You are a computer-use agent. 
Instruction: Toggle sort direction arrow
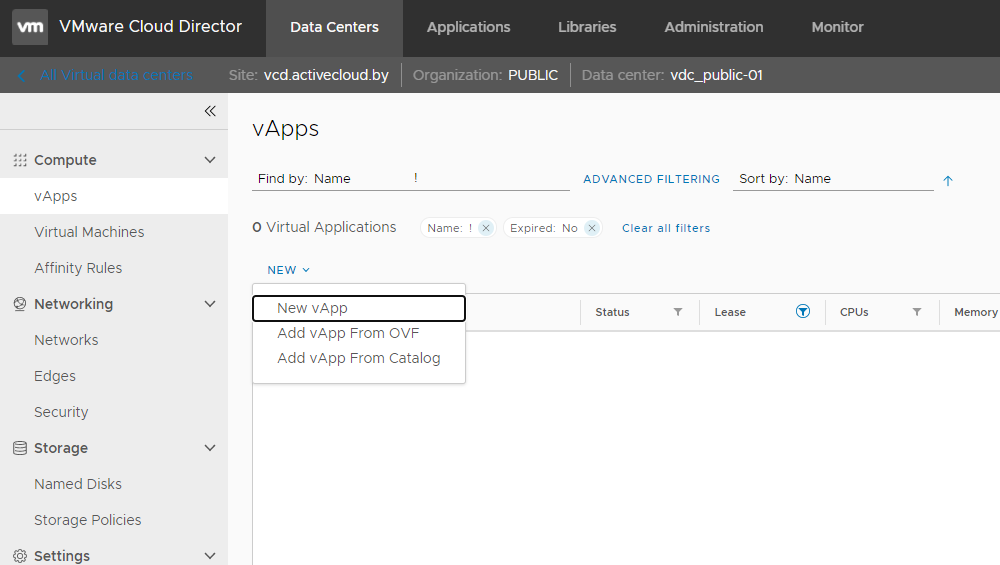coord(948,181)
